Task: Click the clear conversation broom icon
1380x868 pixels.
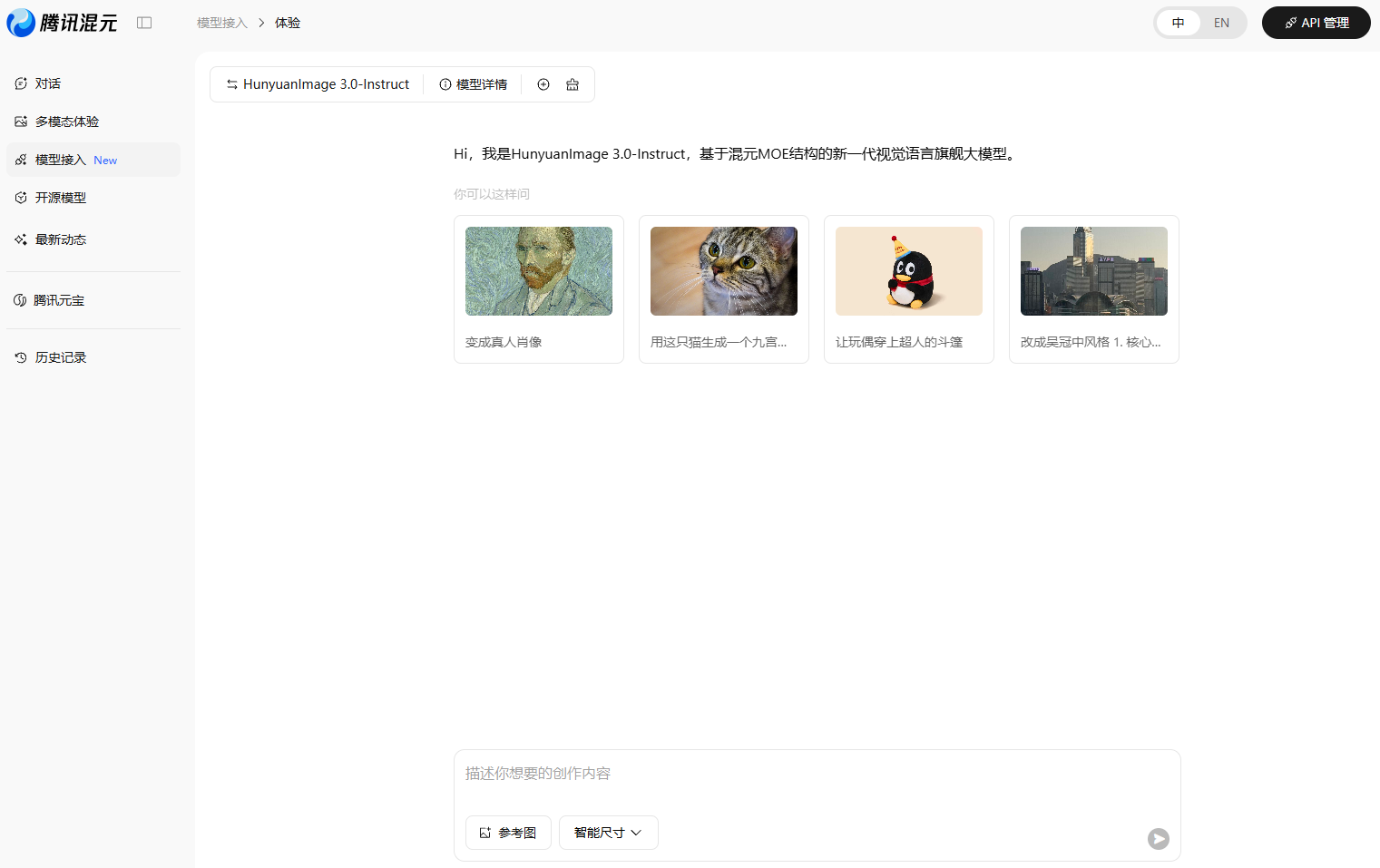Action: point(573,84)
